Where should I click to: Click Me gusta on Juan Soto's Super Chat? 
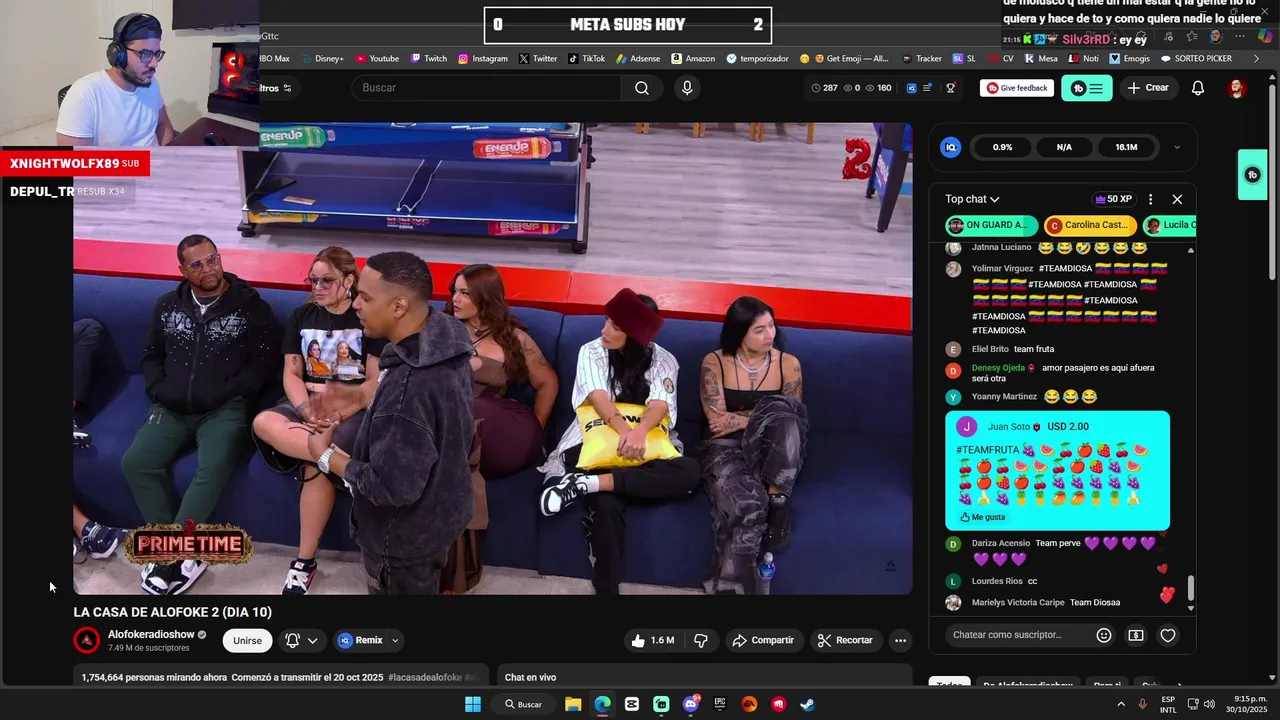[983, 517]
